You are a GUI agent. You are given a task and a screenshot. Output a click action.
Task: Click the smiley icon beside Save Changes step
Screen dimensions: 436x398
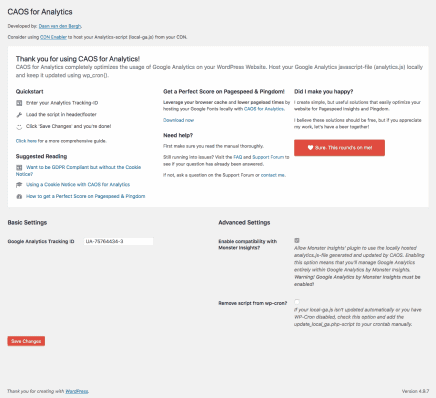(19, 127)
